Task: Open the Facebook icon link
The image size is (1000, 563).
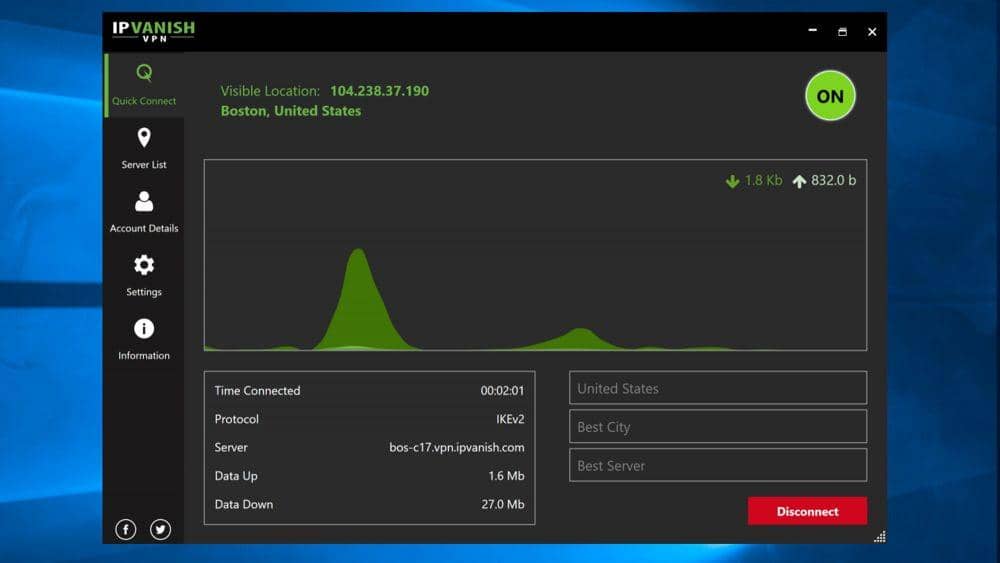Action: (126, 530)
